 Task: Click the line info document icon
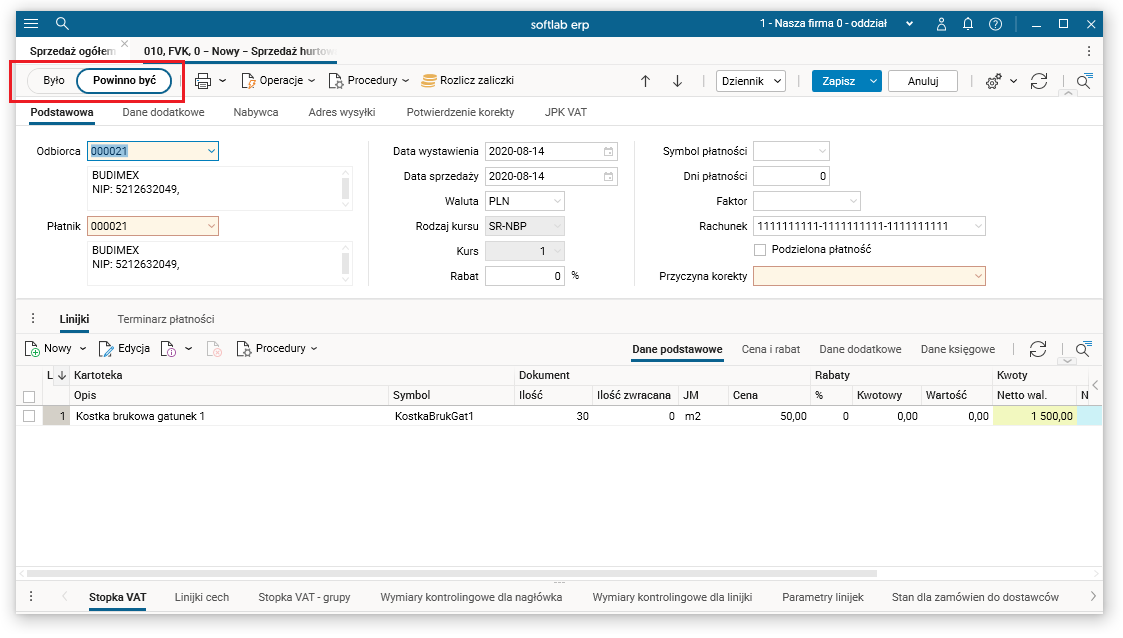point(168,349)
